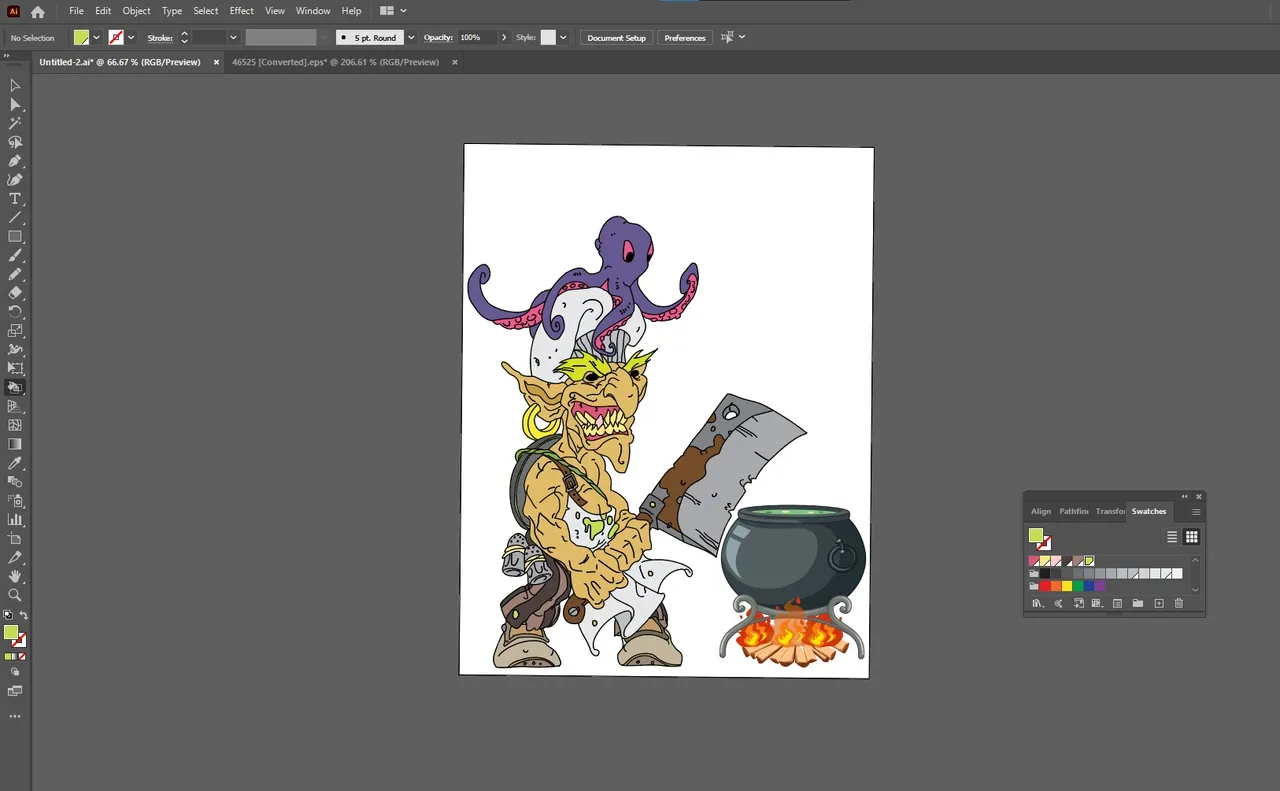Create new swatch in Swatches panel
Viewport: 1280px width, 791px height.
[x=1159, y=603]
